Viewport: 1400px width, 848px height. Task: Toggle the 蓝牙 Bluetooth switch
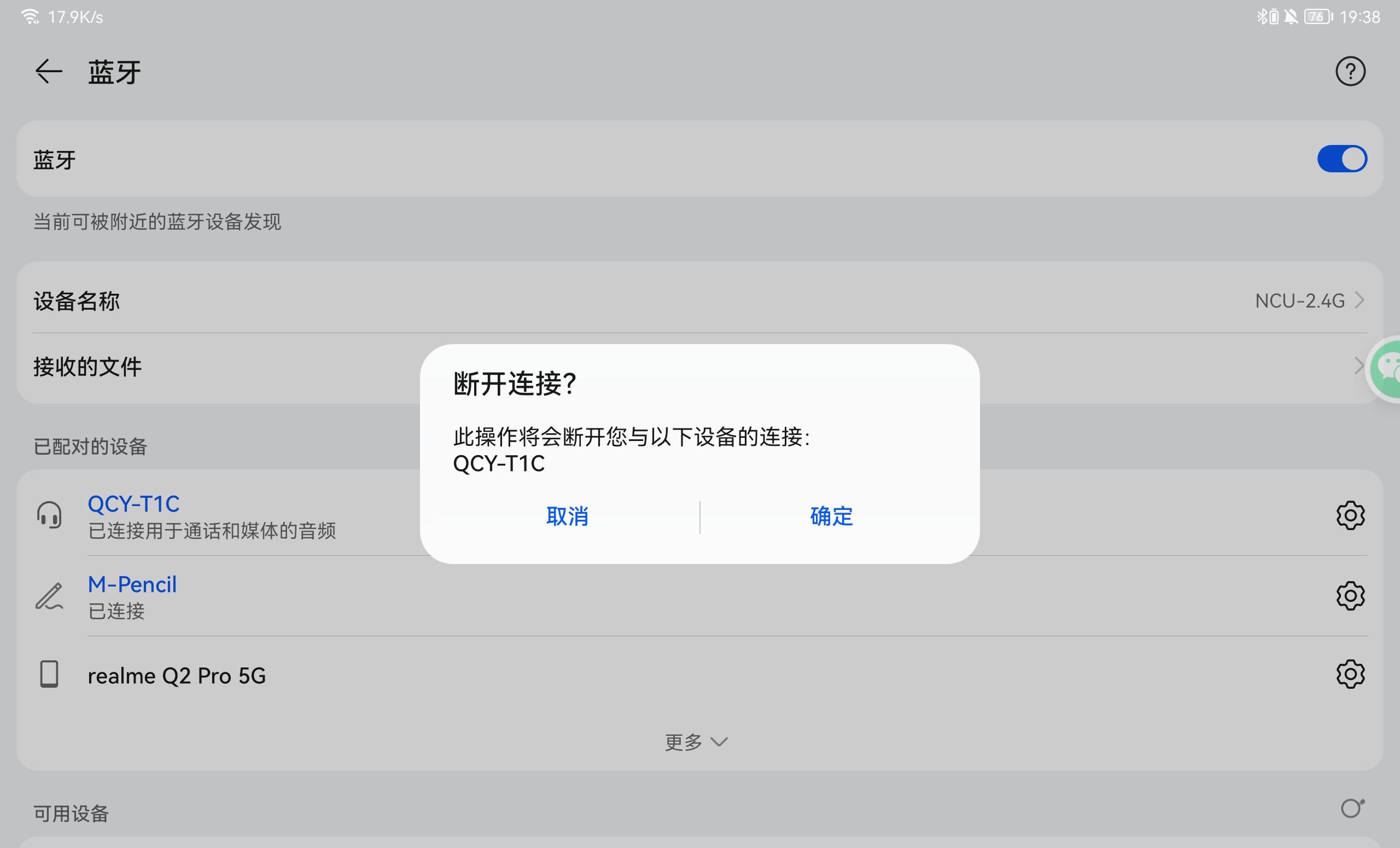click(1342, 159)
